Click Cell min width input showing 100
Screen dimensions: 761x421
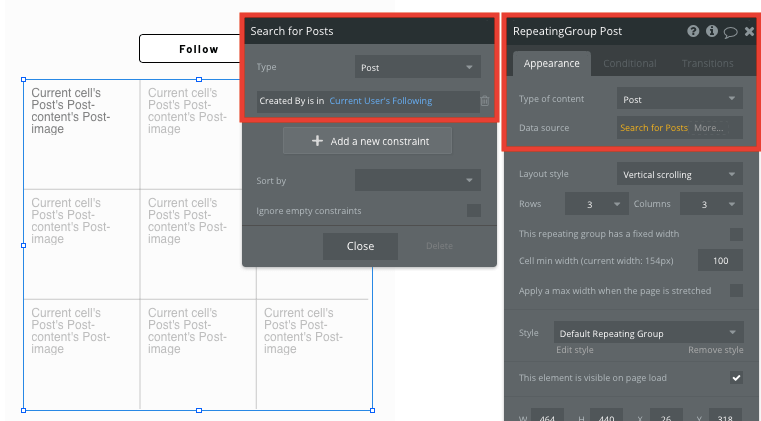(720, 261)
